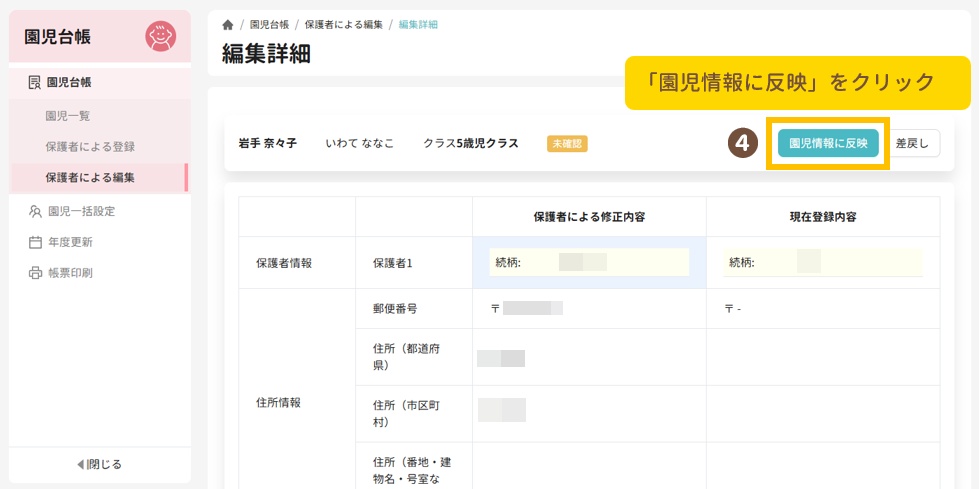Click the orange 未確認 status badge

pos(567,143)
